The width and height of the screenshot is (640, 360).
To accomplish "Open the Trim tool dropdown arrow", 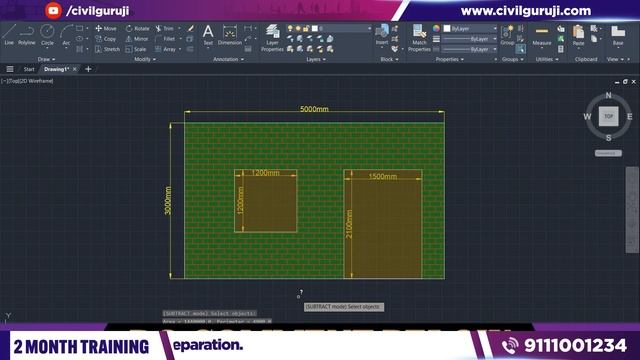I will 179,29.
